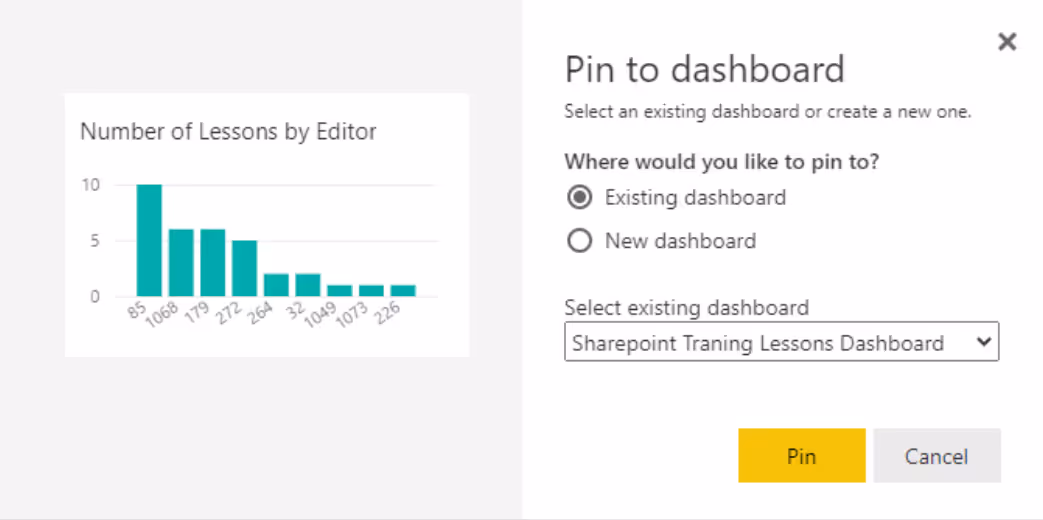Image resolution: width=1043 pixels, height=520 pixels.
Task: Open the Select existing dashboard dropdown
Action: coord(780,343)
